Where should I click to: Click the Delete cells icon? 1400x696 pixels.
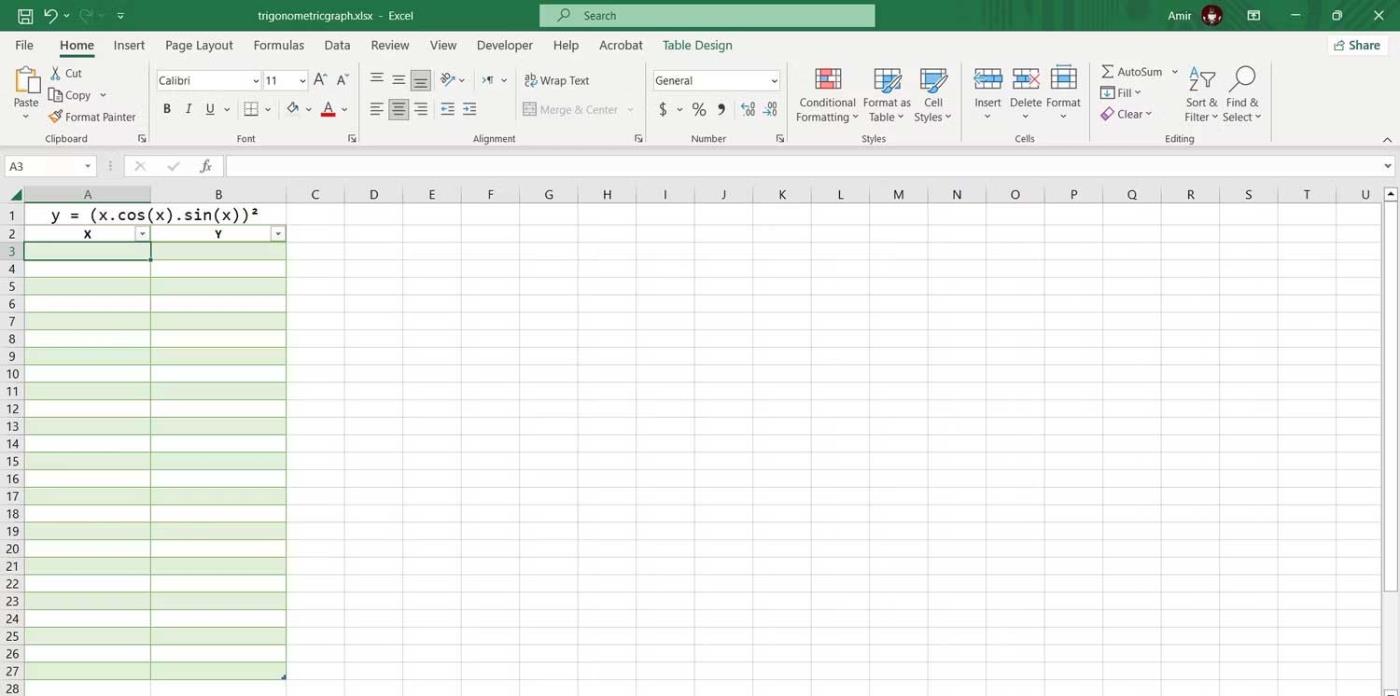point(1025,80)
